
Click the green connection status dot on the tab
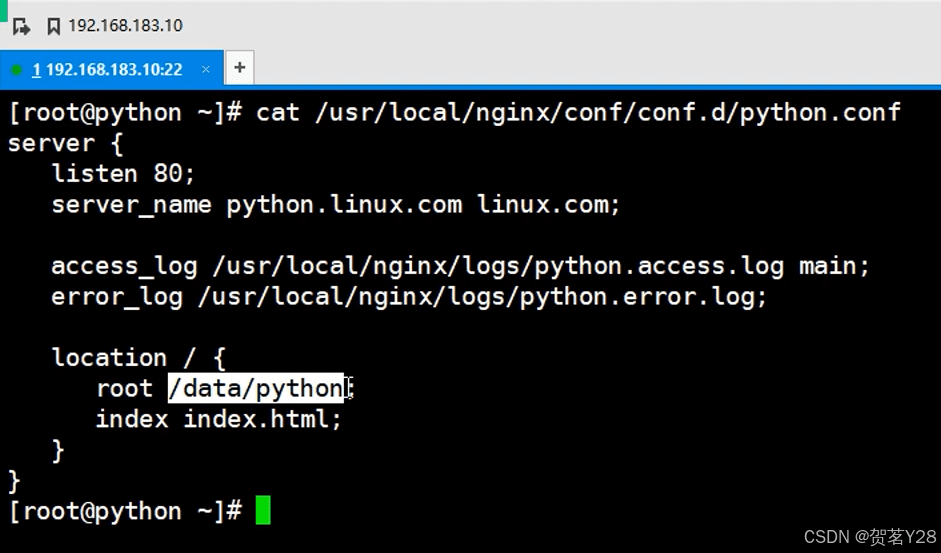point(16,69)
